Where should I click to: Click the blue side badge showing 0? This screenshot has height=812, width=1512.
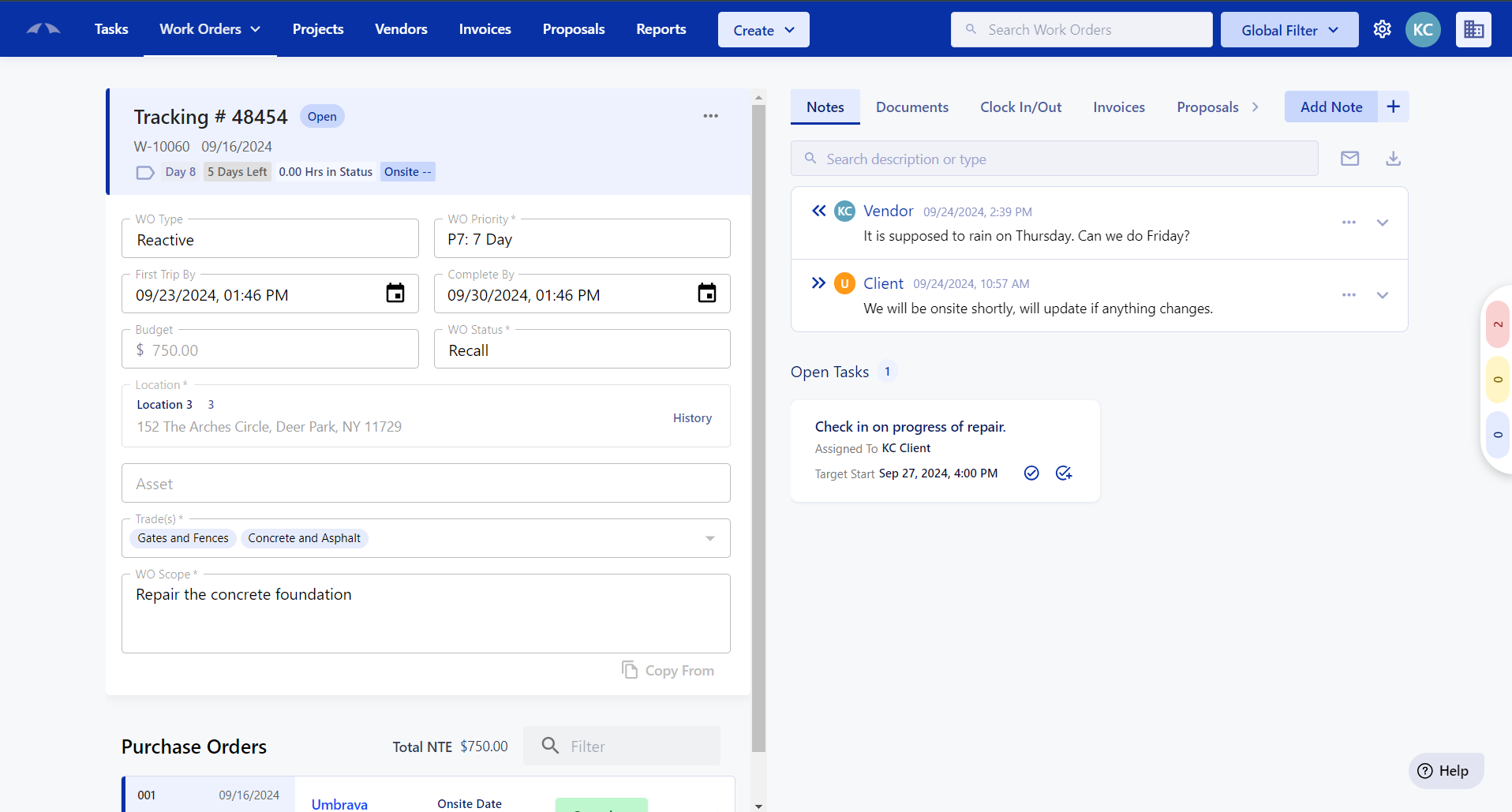[1498, 435]
